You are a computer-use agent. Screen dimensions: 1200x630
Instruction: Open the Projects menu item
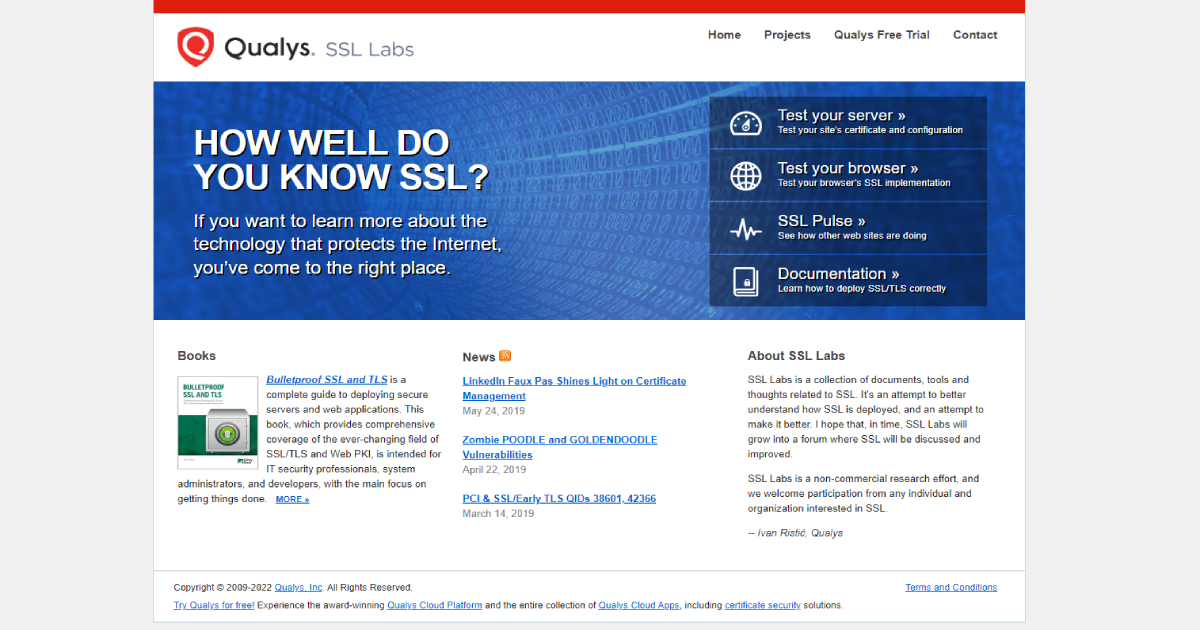(x=787, y=35)
